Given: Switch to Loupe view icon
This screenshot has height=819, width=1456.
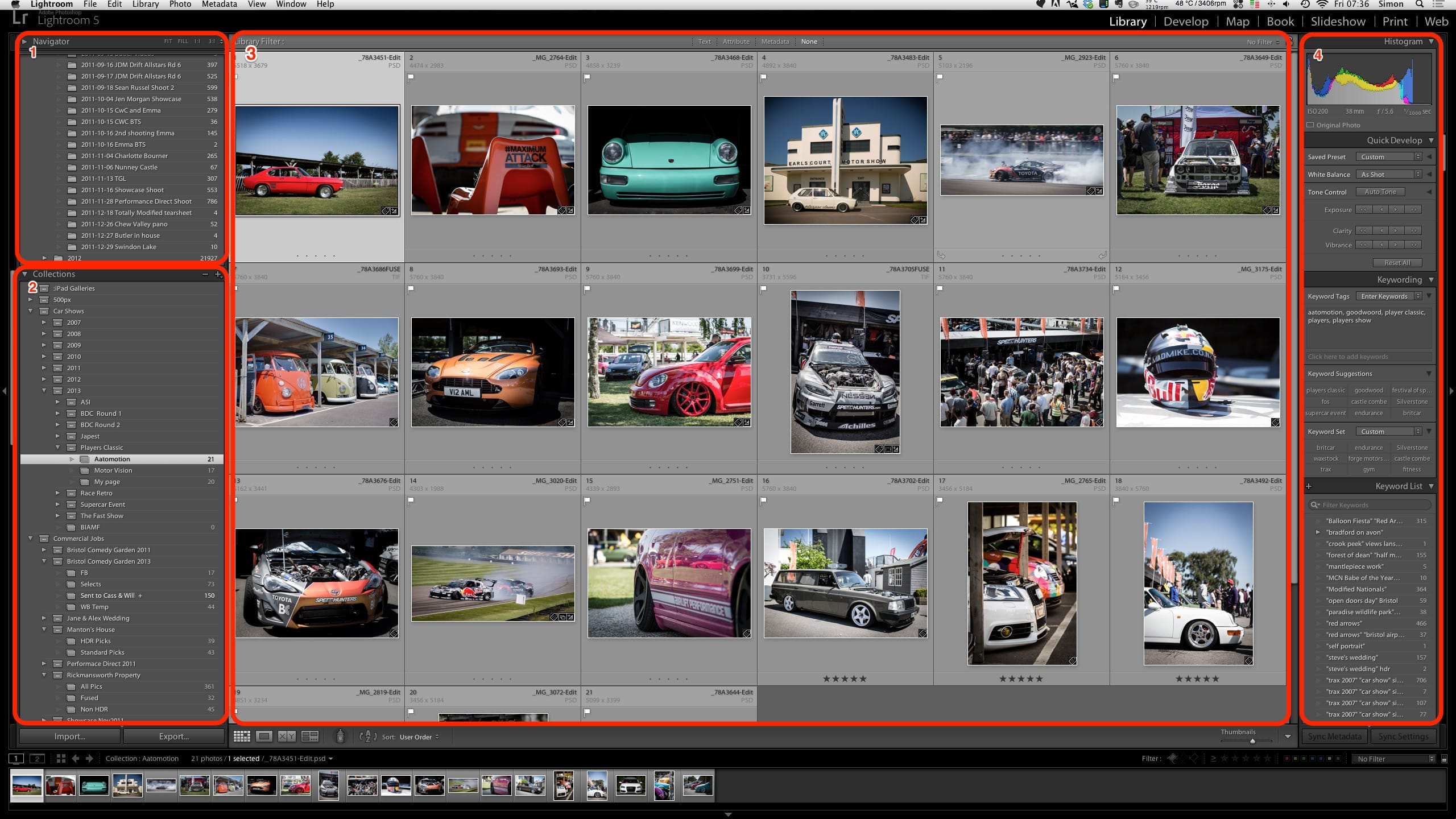Looking at the screenshot, I should click(264, 737).
